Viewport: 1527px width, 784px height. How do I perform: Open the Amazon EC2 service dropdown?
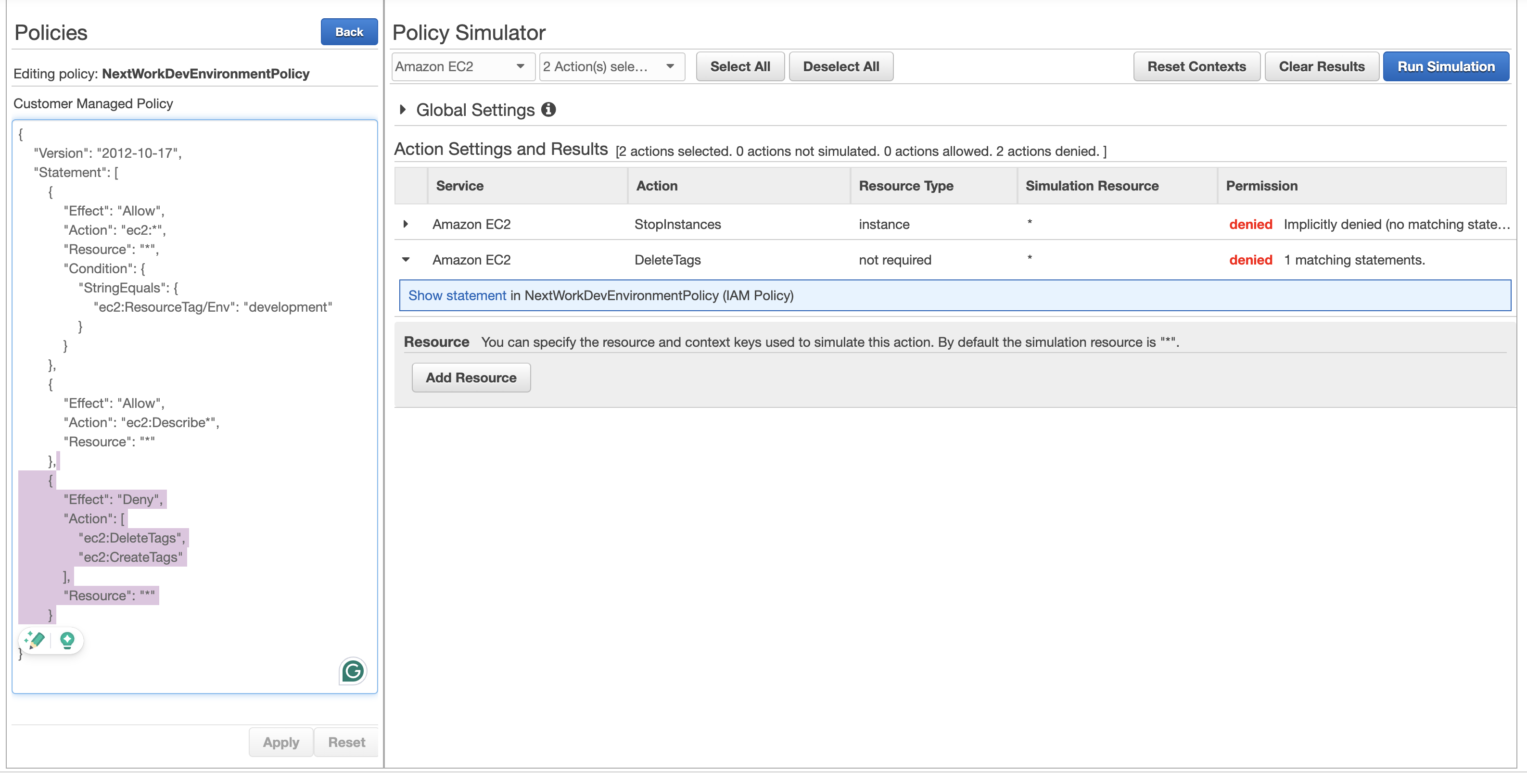[462, 66]
